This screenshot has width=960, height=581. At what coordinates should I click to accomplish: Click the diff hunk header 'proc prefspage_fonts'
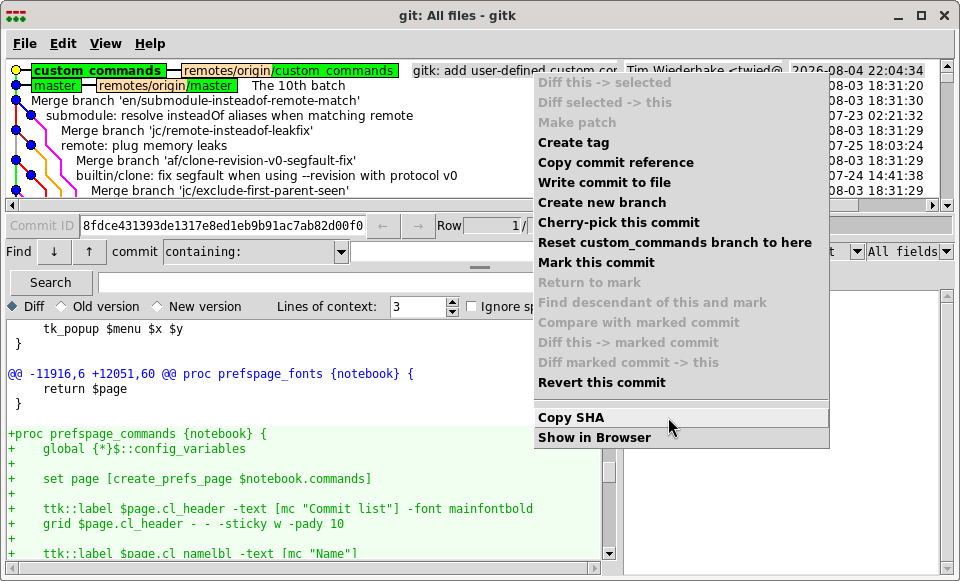[211, 373]
